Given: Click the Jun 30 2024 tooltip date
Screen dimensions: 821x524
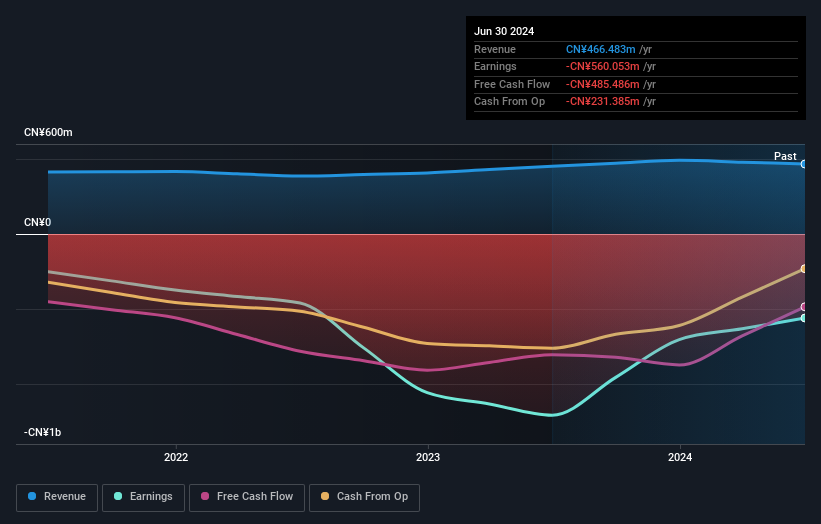Looking at the screenshot, I should [504, 31].
